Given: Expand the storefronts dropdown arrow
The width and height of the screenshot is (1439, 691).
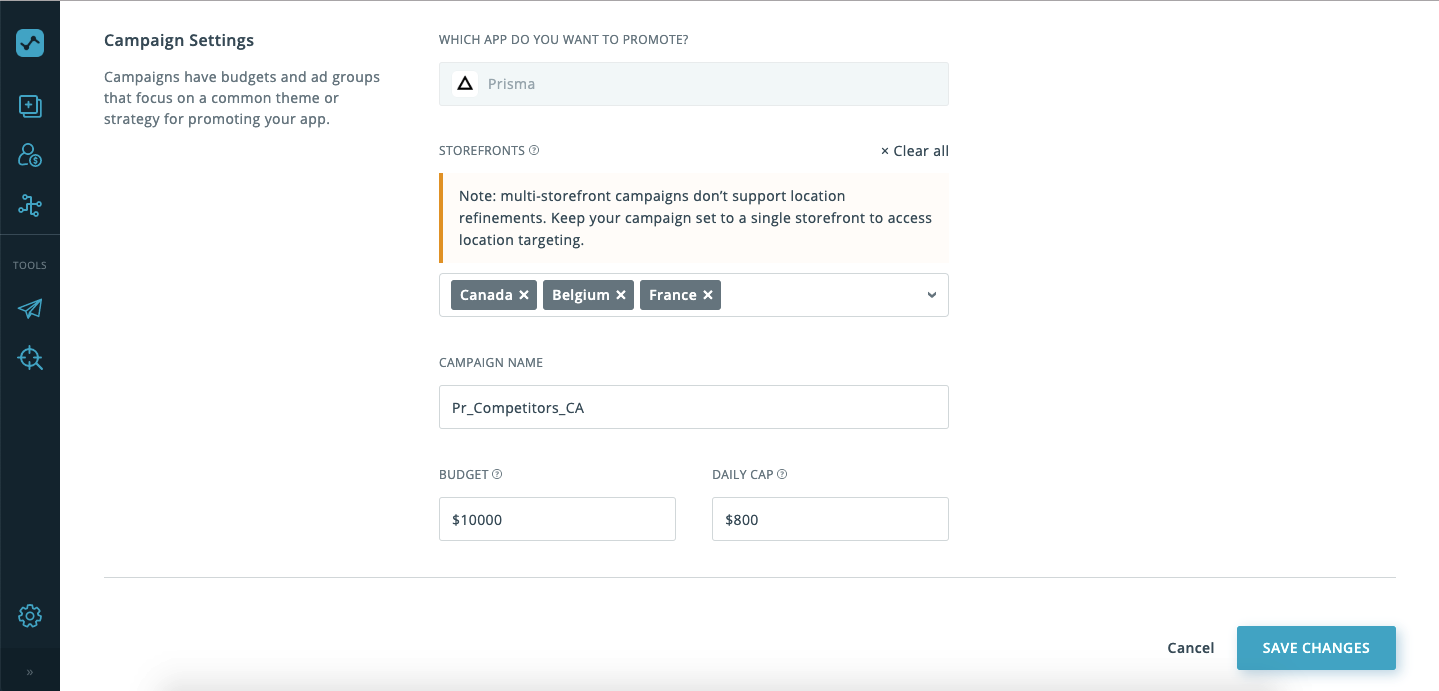Looking at the screenshot, I should [931, 295].
